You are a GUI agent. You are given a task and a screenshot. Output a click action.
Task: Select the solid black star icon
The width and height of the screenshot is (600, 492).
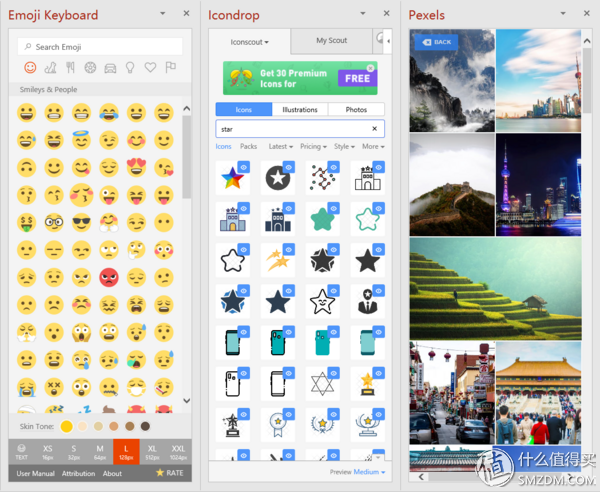tap(367, 261)
